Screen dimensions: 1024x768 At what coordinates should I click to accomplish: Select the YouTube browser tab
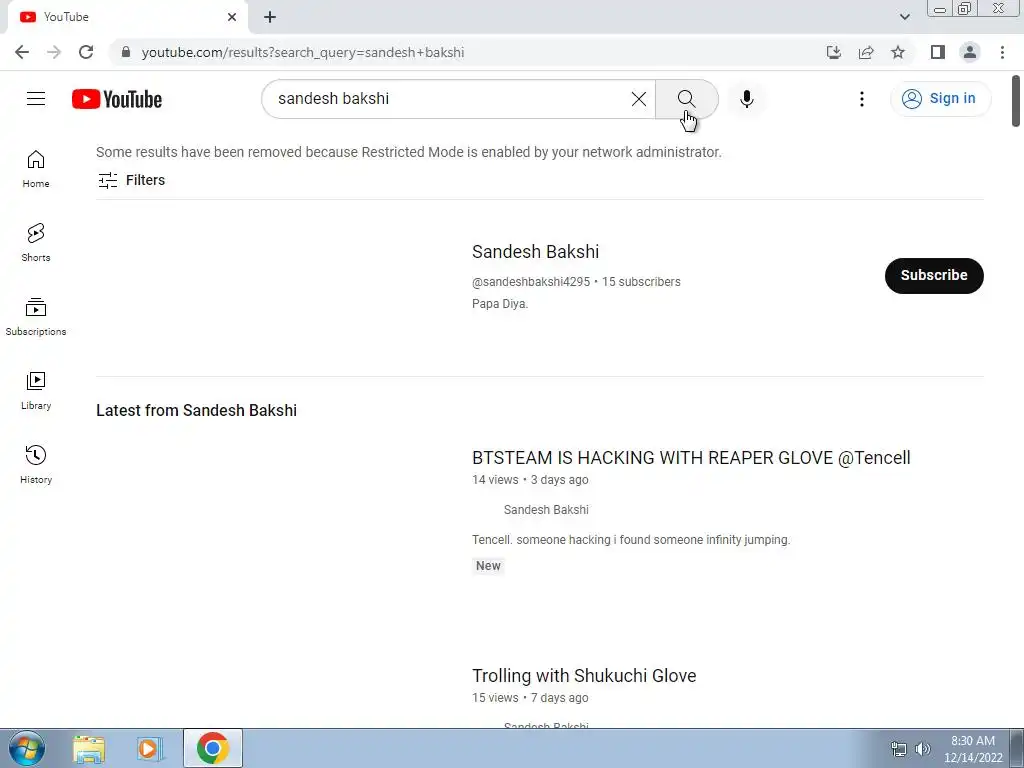pyautogui.click(x=127, y=17)
